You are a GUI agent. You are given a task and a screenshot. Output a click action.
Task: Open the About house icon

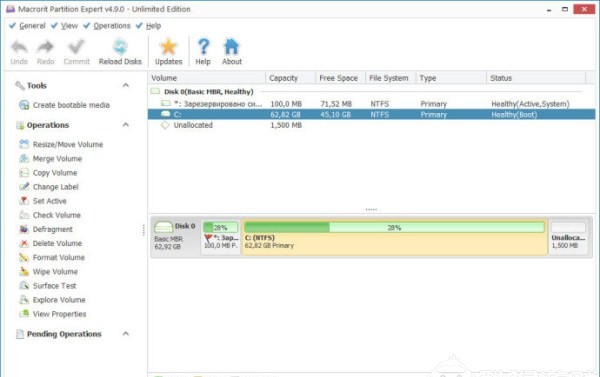pyautogui.click(x=232, y=47)
